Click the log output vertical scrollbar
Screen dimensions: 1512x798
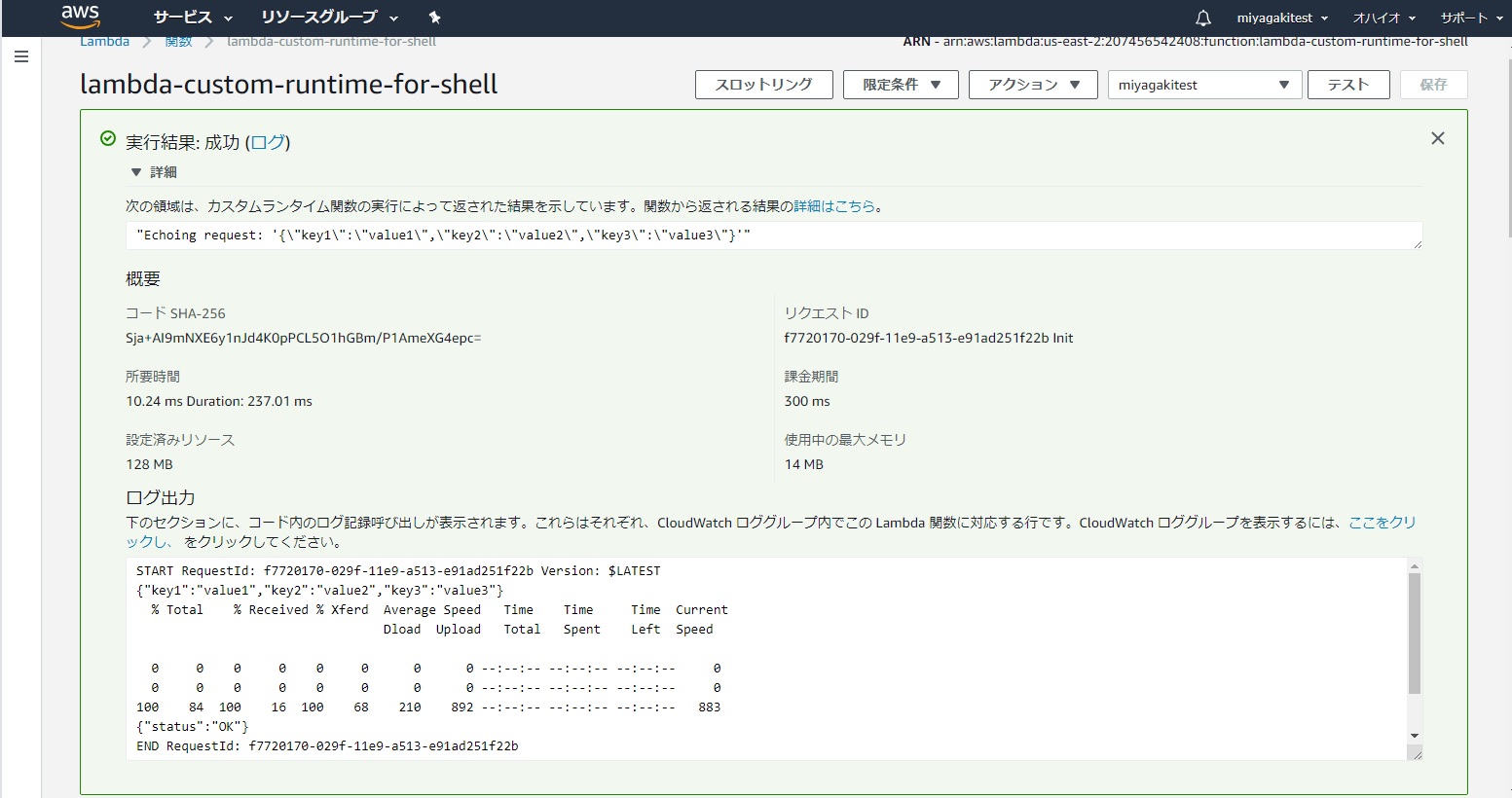click(x=1414, y=633)
